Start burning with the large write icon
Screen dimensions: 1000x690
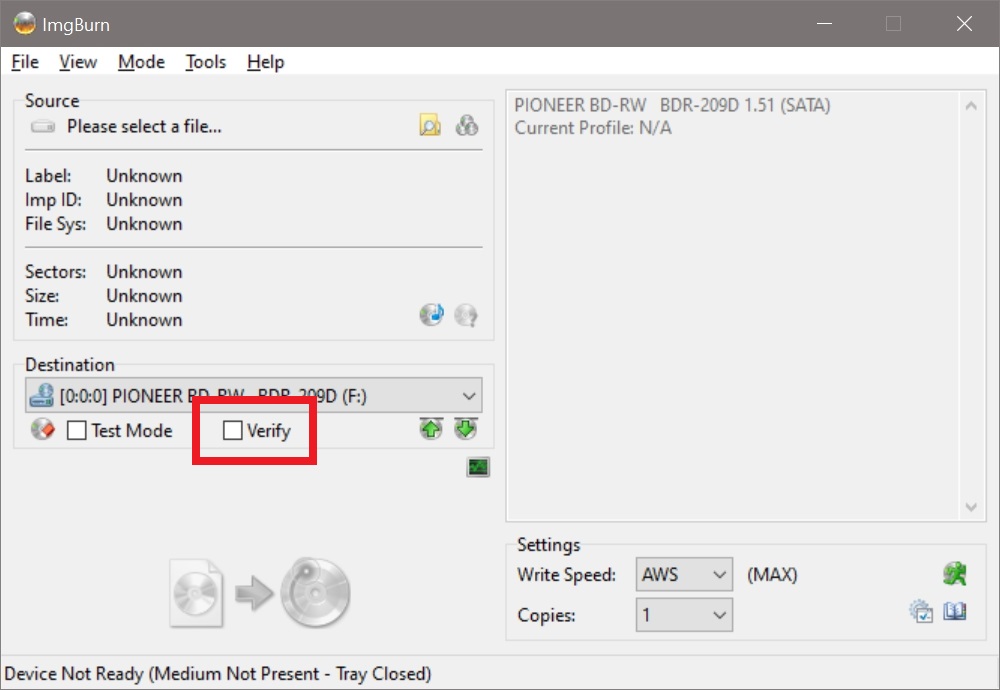click(260, 593)
